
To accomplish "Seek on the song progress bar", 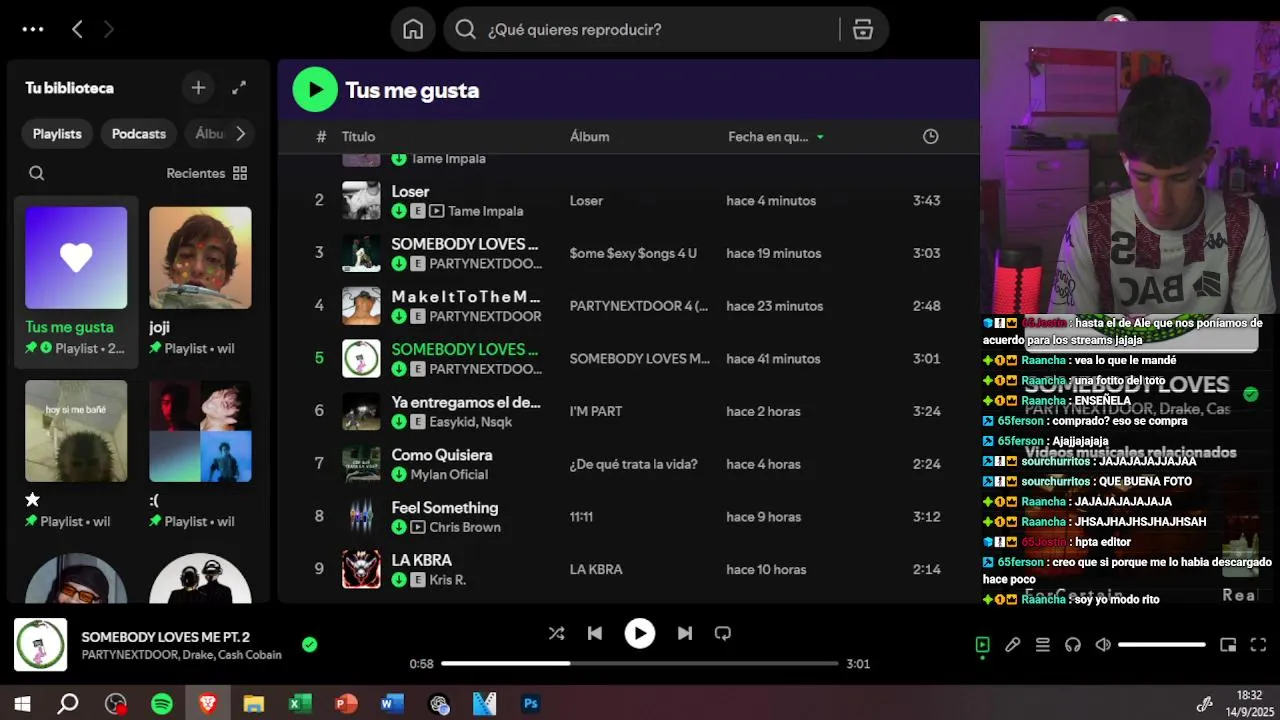I will click(x=639, y=663).
